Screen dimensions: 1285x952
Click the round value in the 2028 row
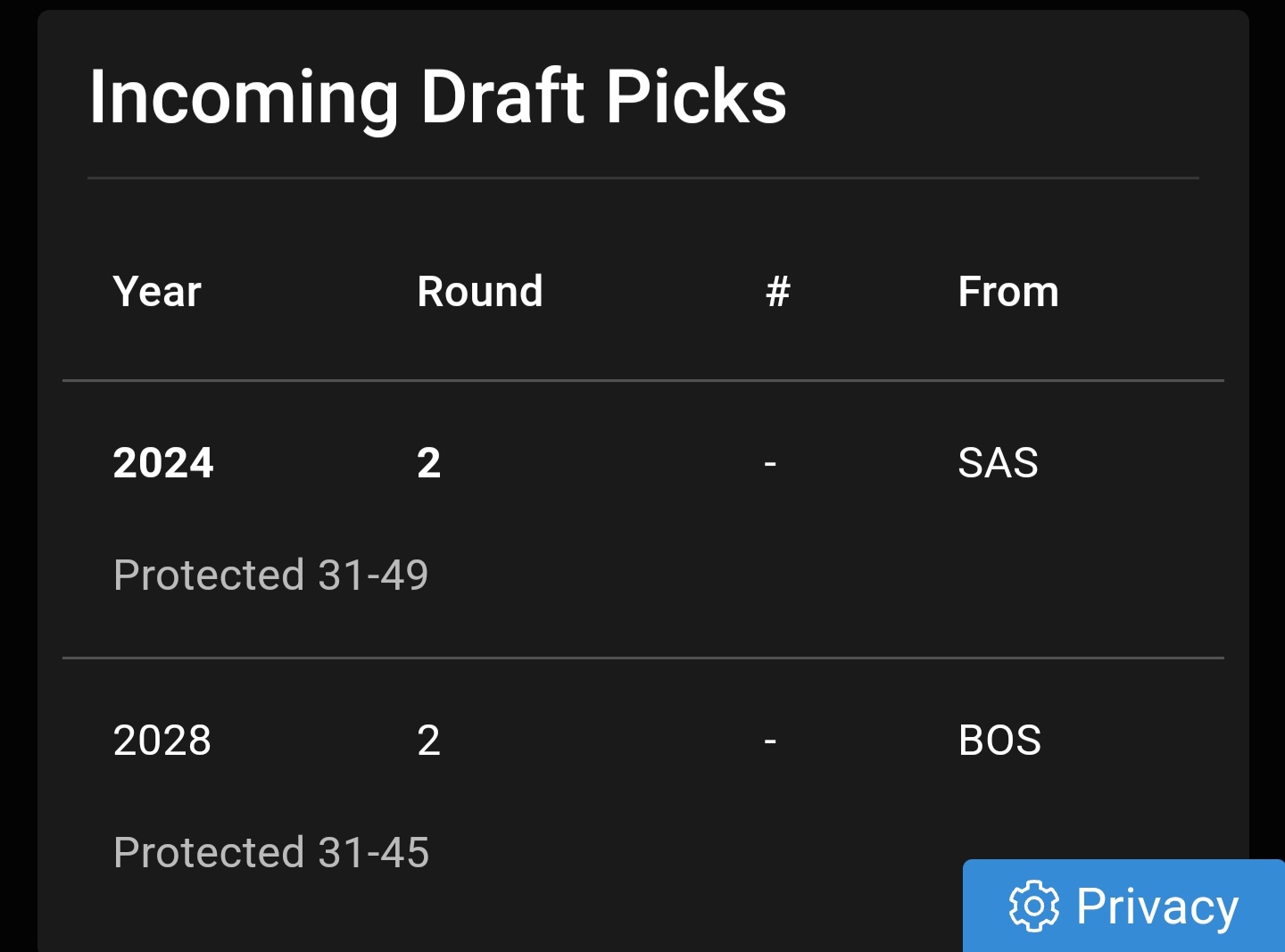(429, 741)
